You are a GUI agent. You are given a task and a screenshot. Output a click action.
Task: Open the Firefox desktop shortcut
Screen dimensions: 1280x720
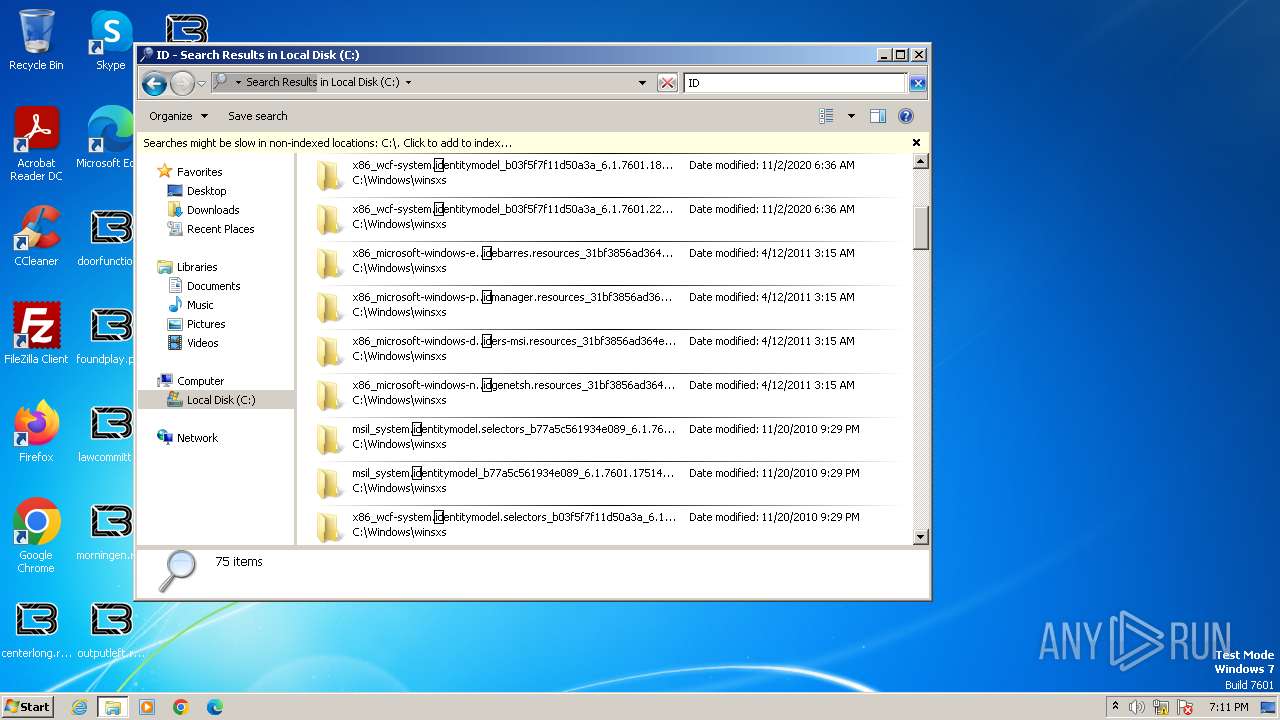tap(36, 432)
